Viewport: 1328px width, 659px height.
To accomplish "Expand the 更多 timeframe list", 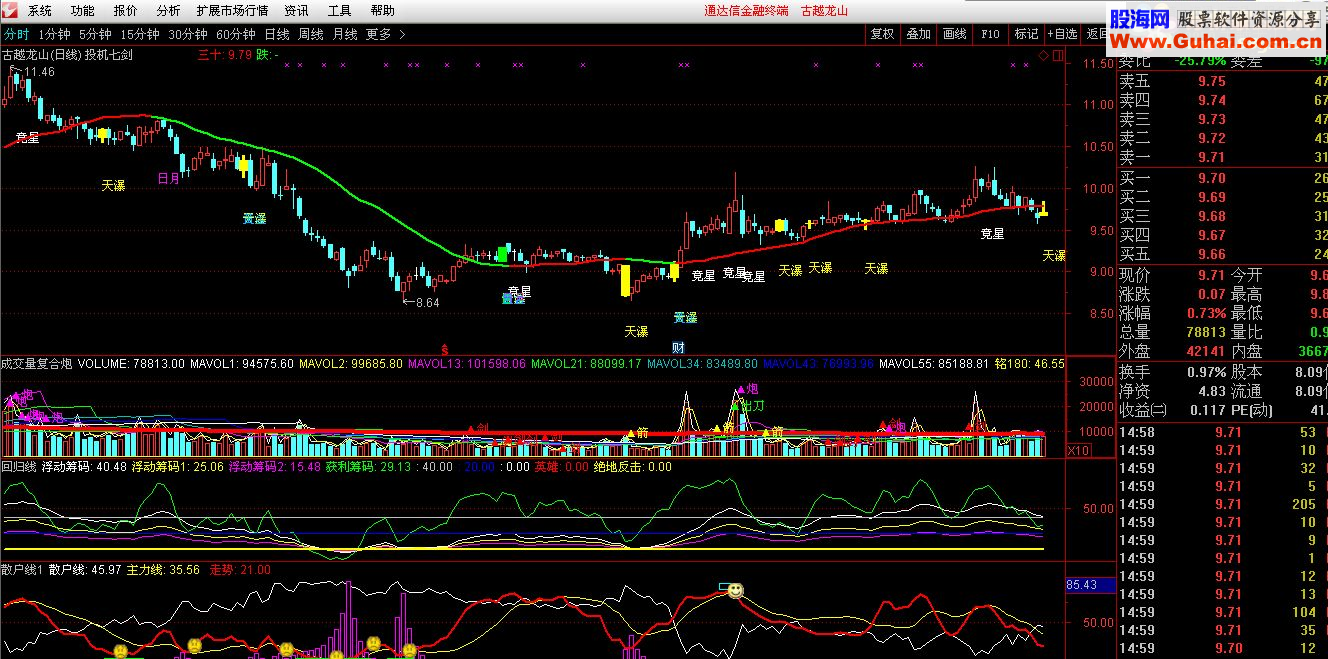I will (385, 34).
